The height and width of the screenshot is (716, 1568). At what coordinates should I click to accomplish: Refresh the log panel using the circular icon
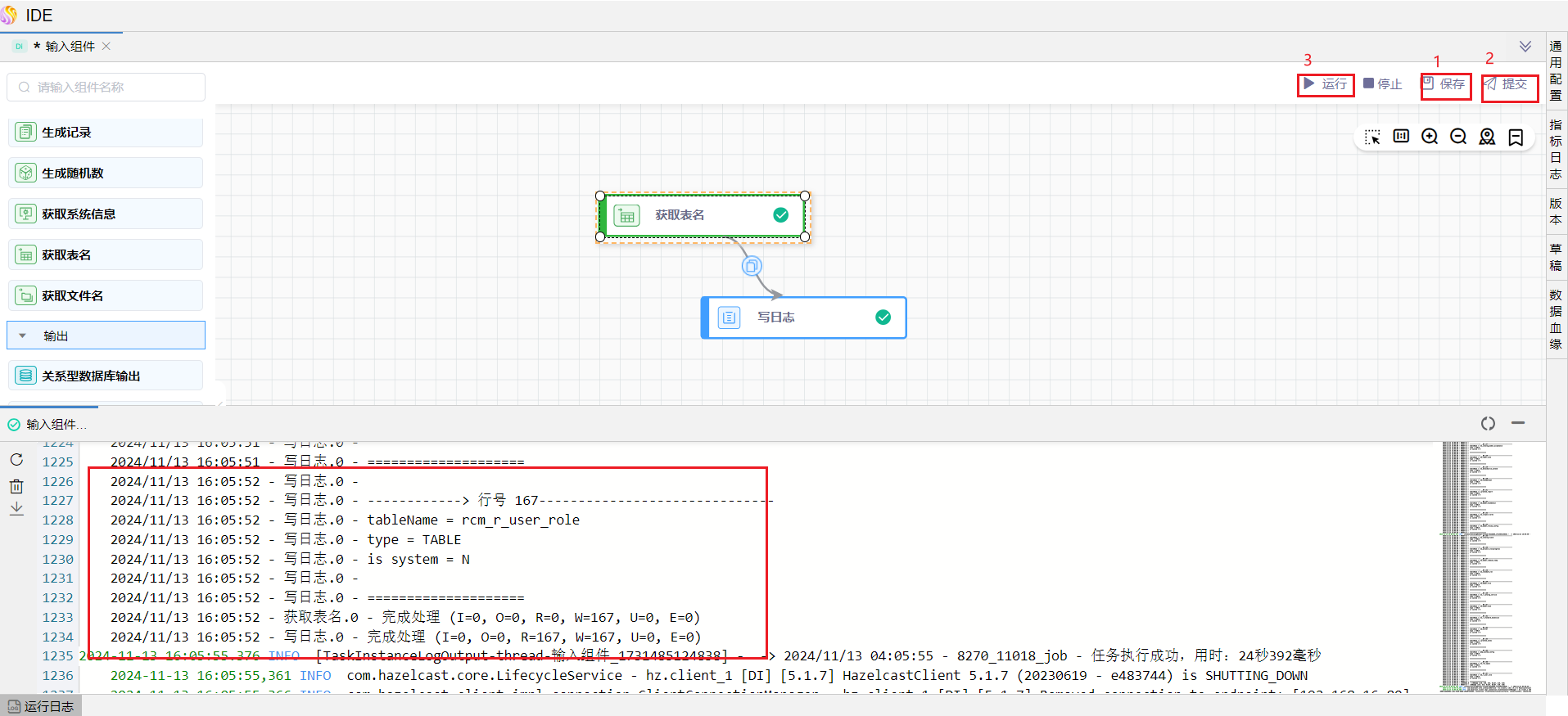click(1488, 423)
